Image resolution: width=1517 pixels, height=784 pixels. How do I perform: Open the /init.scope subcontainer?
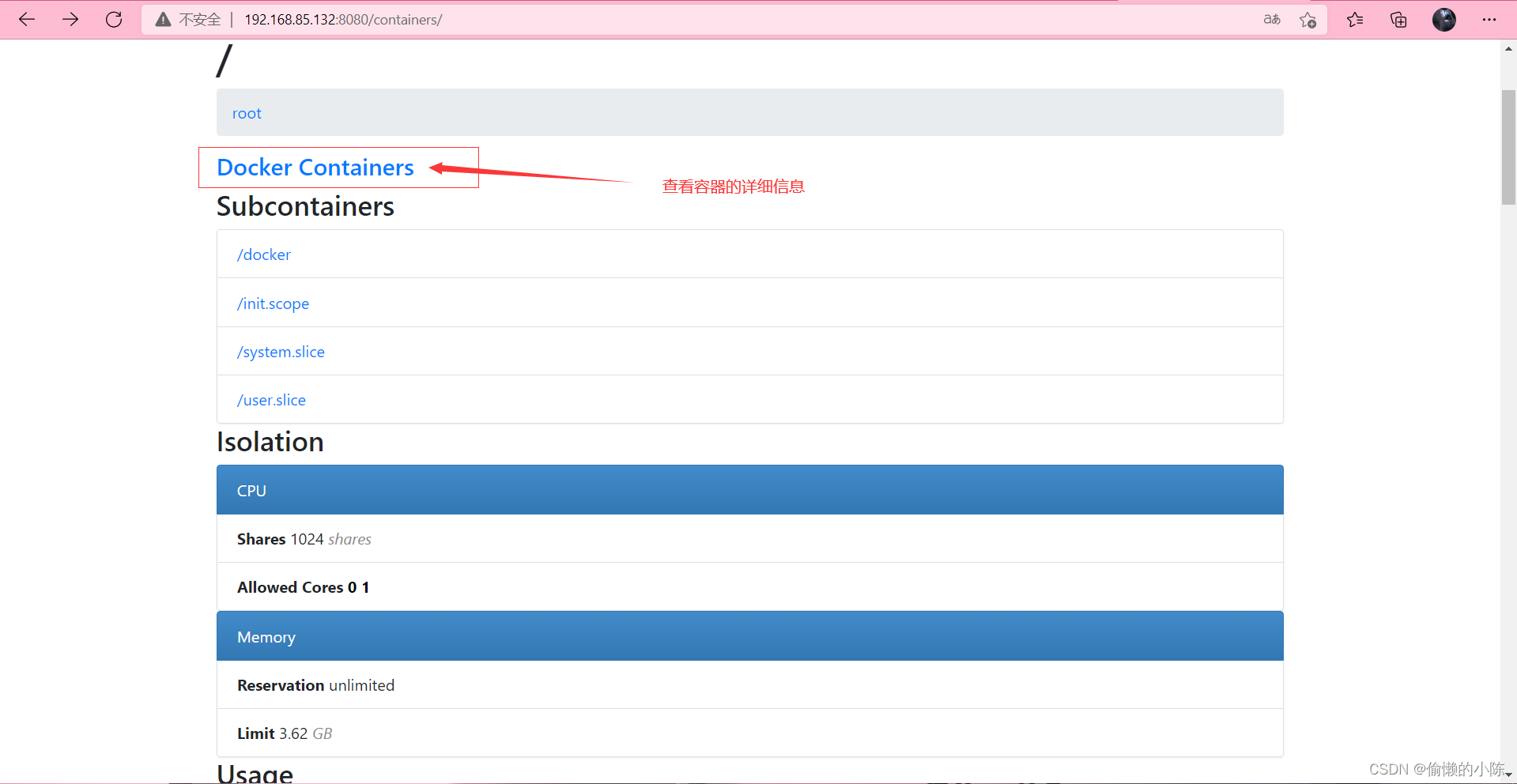tap(273, 303)
